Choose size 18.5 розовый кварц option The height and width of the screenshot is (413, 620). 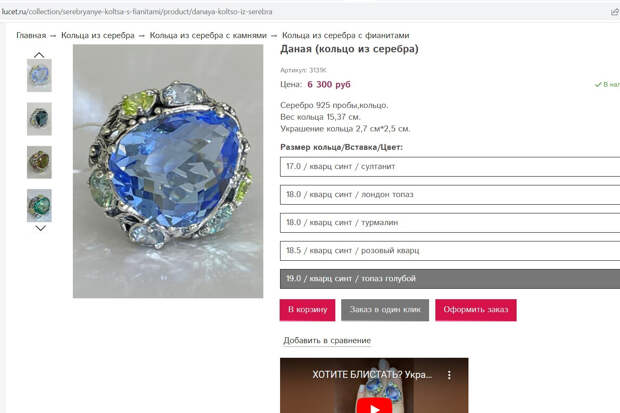(x=450, y=251)
